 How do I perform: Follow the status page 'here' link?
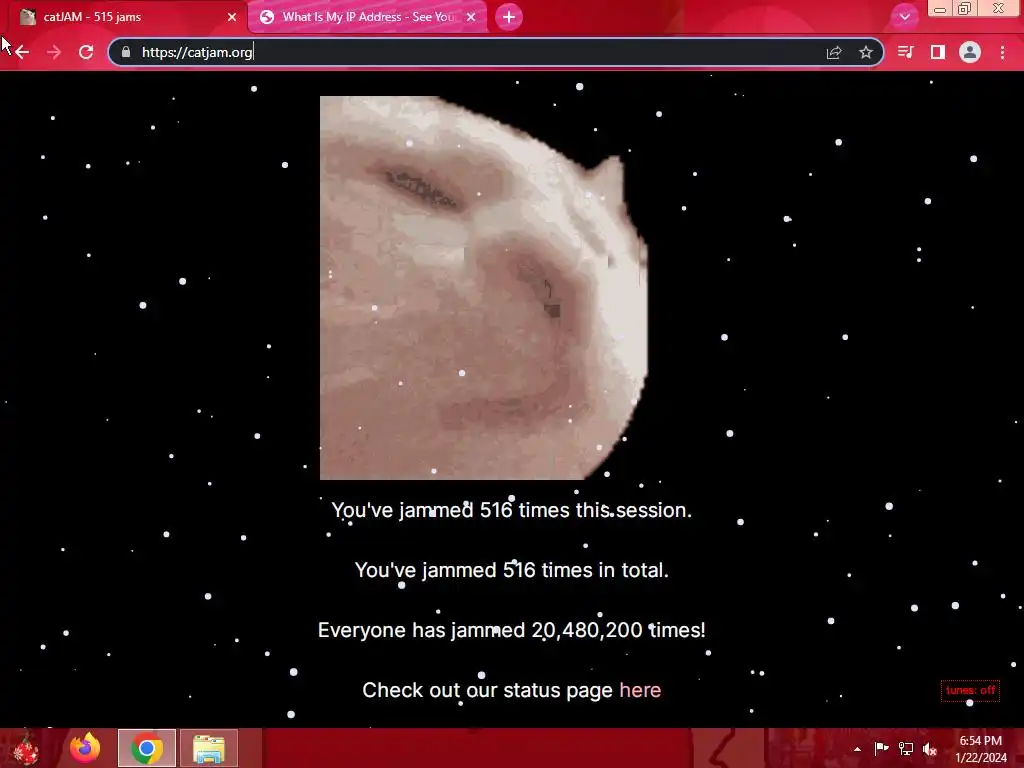pos(640,690)
